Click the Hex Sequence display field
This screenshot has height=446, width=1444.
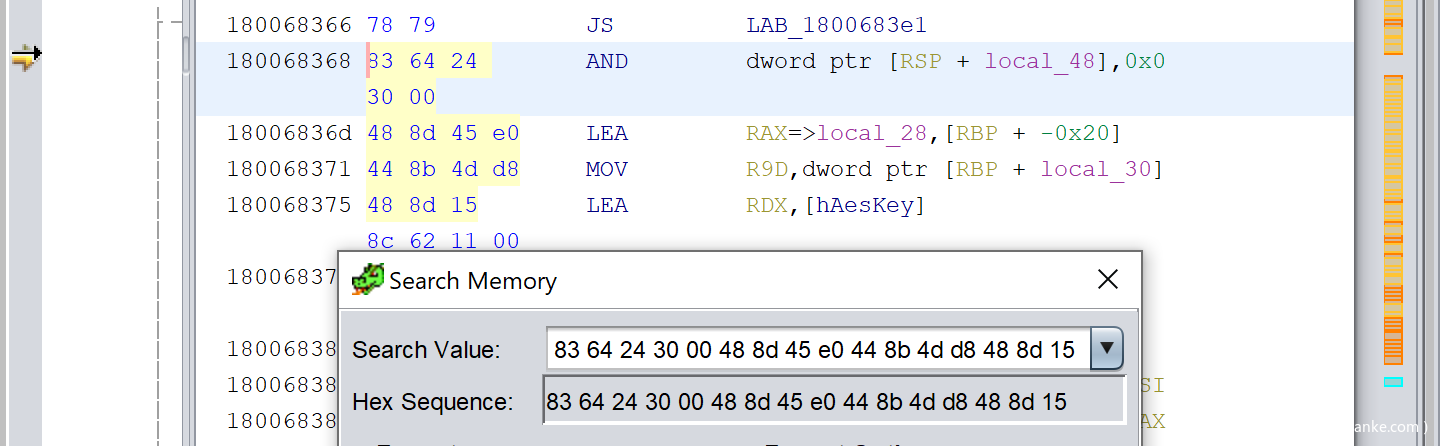[833, 402]
